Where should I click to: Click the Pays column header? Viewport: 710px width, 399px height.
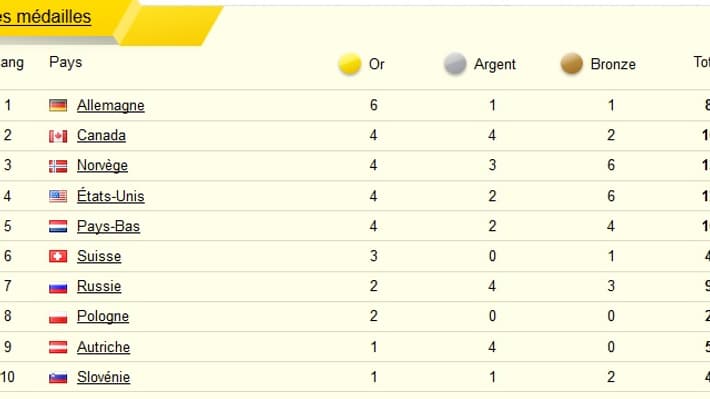(x=66, y=62)
